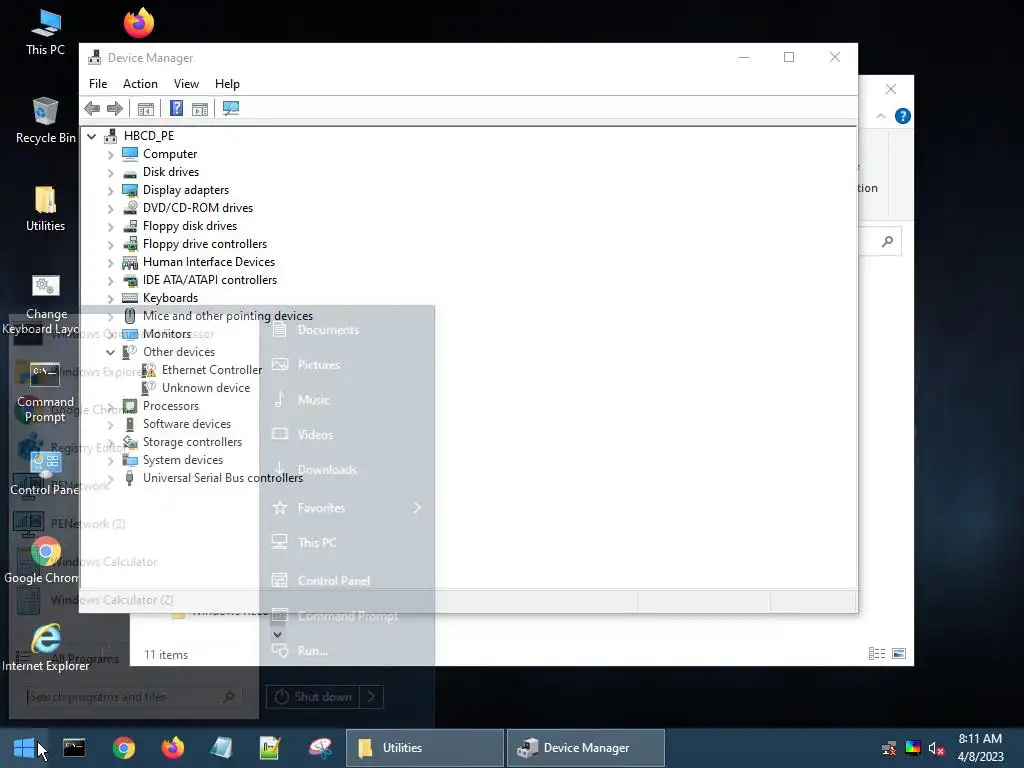Collapse the Other devices node

(110, 352)
